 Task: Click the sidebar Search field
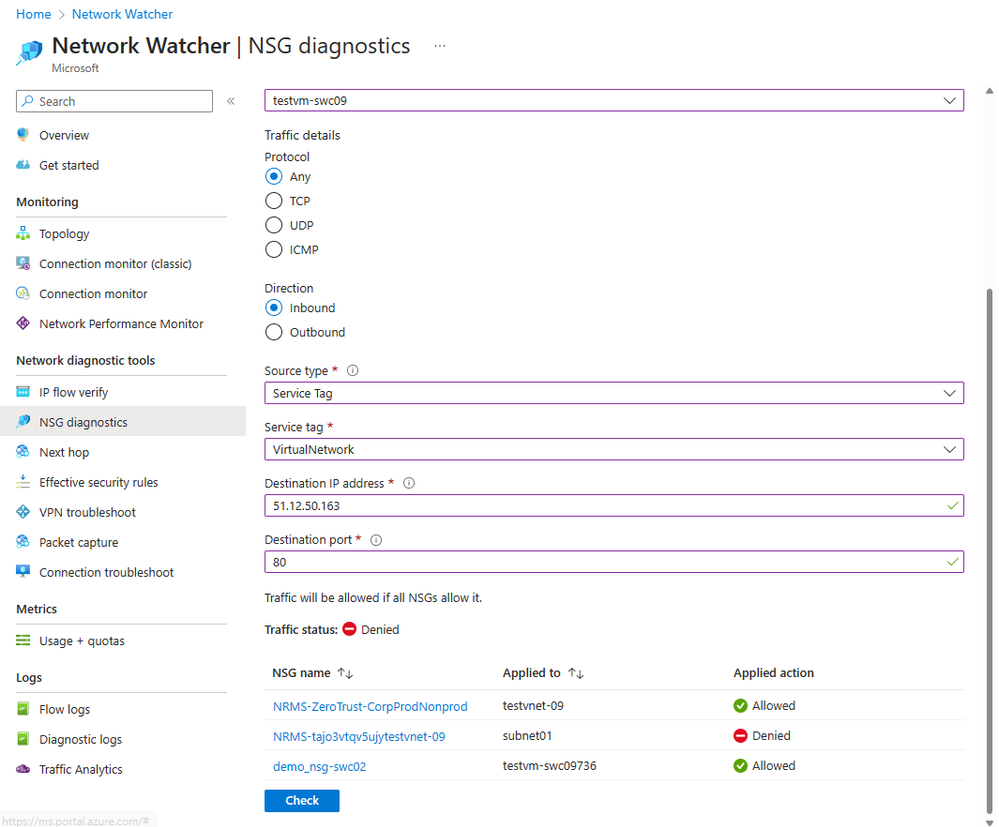(x=115, y=101)
